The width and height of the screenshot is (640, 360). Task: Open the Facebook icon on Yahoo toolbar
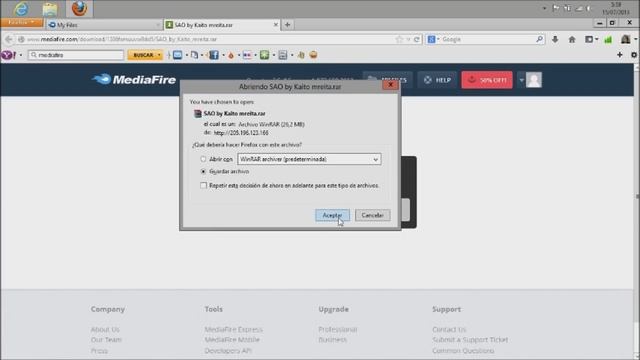214,55
